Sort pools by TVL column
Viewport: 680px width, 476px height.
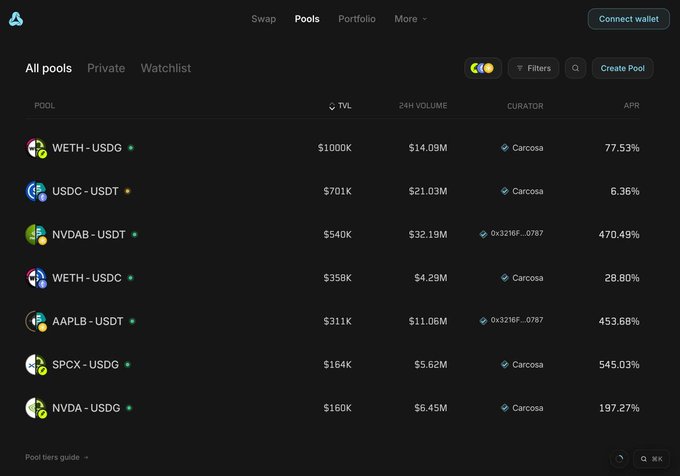click(x=340, y=106)
